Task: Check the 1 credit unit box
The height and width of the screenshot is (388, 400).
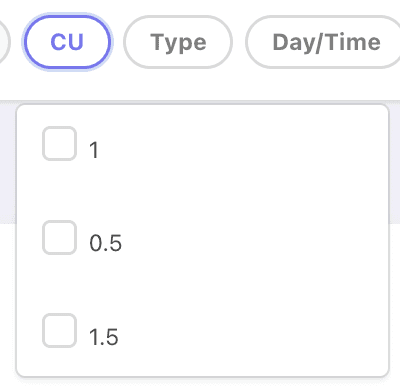Action: (59, 144)
